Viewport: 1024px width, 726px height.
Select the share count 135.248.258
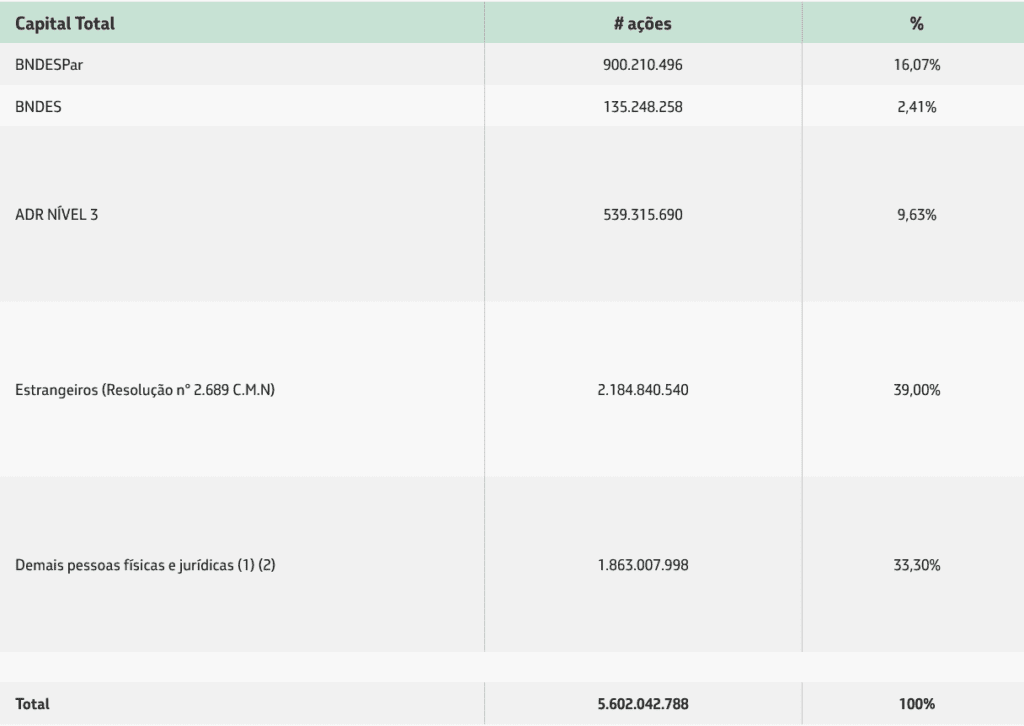pos(643,106)
